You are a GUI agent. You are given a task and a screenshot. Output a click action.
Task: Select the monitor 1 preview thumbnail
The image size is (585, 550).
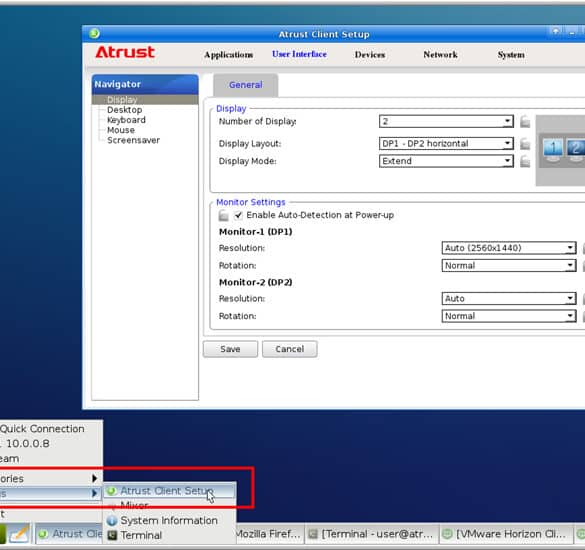point(553,149)
